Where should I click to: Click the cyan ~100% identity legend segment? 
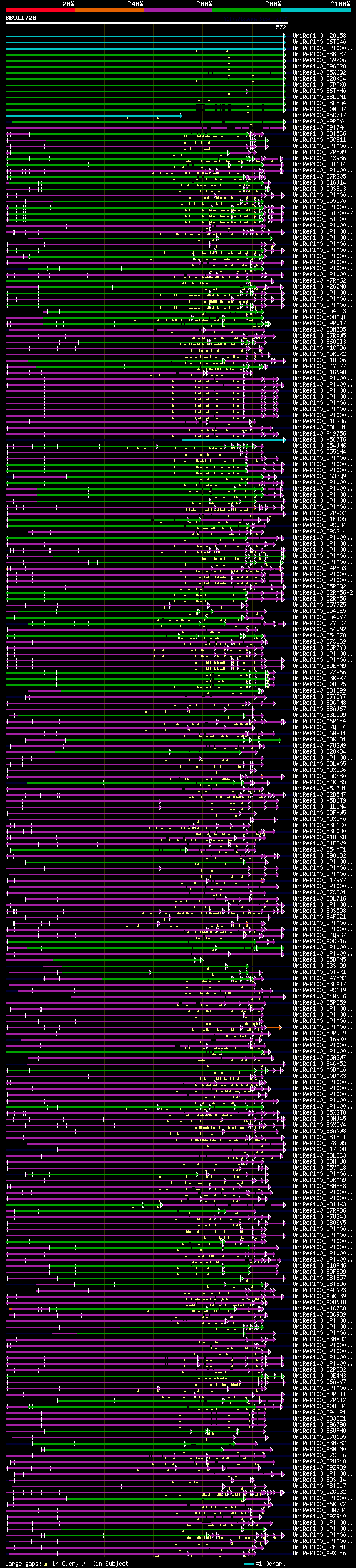pos(316,10)
